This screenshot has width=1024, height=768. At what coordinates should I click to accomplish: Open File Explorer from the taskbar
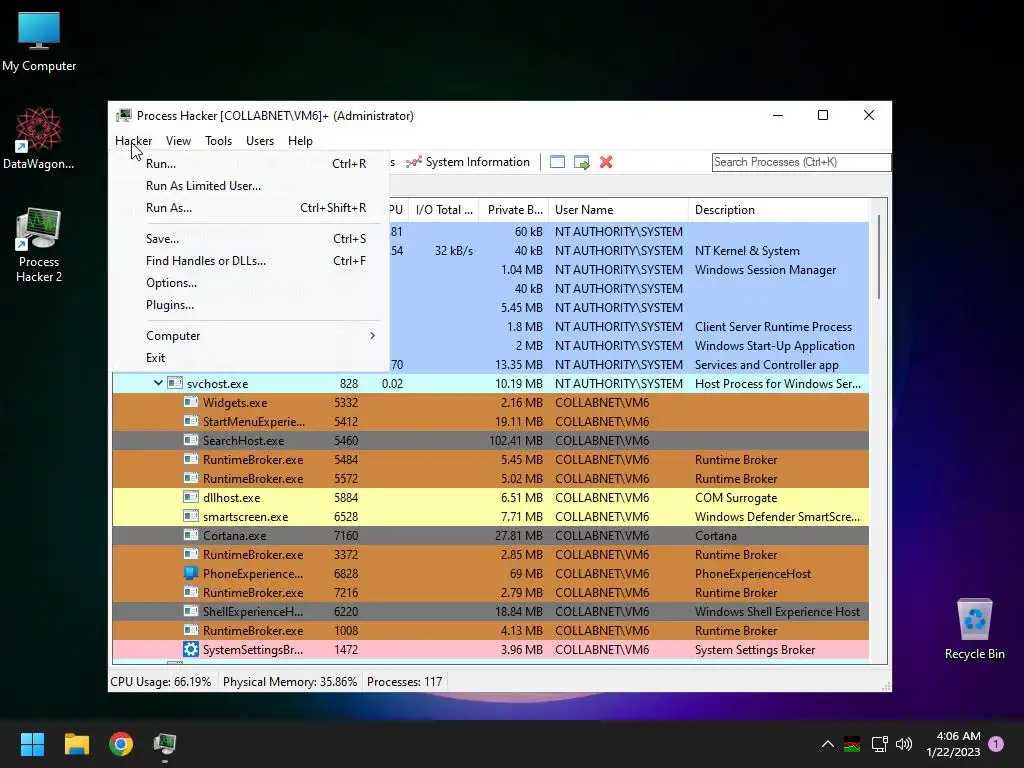76,744
